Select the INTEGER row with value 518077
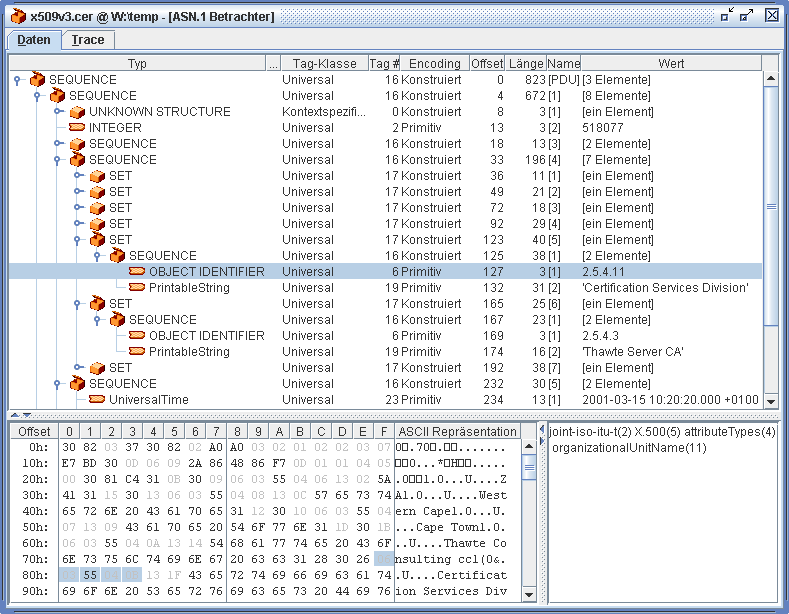This screenshot has height=614, width=789. (385, 128)
